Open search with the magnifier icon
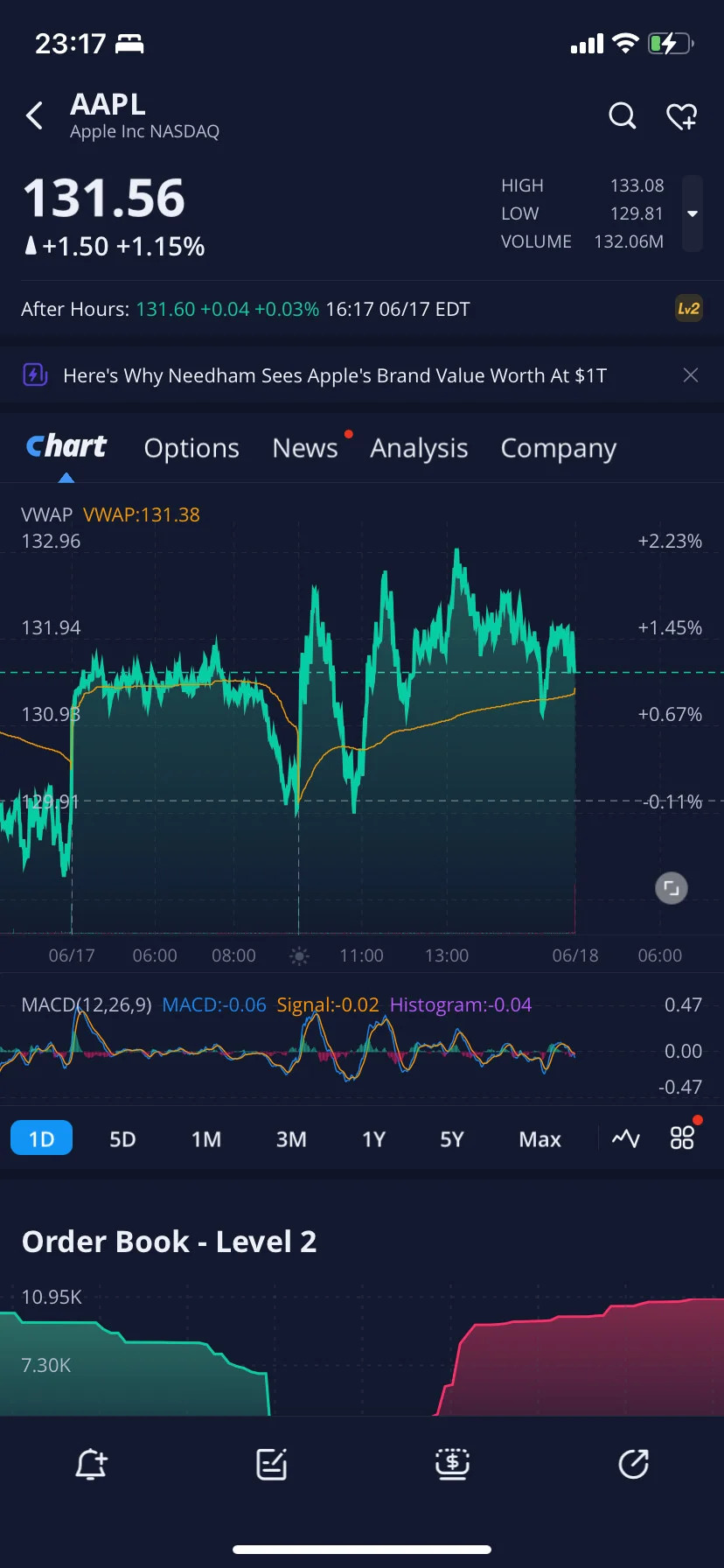 tap(623, 115)
